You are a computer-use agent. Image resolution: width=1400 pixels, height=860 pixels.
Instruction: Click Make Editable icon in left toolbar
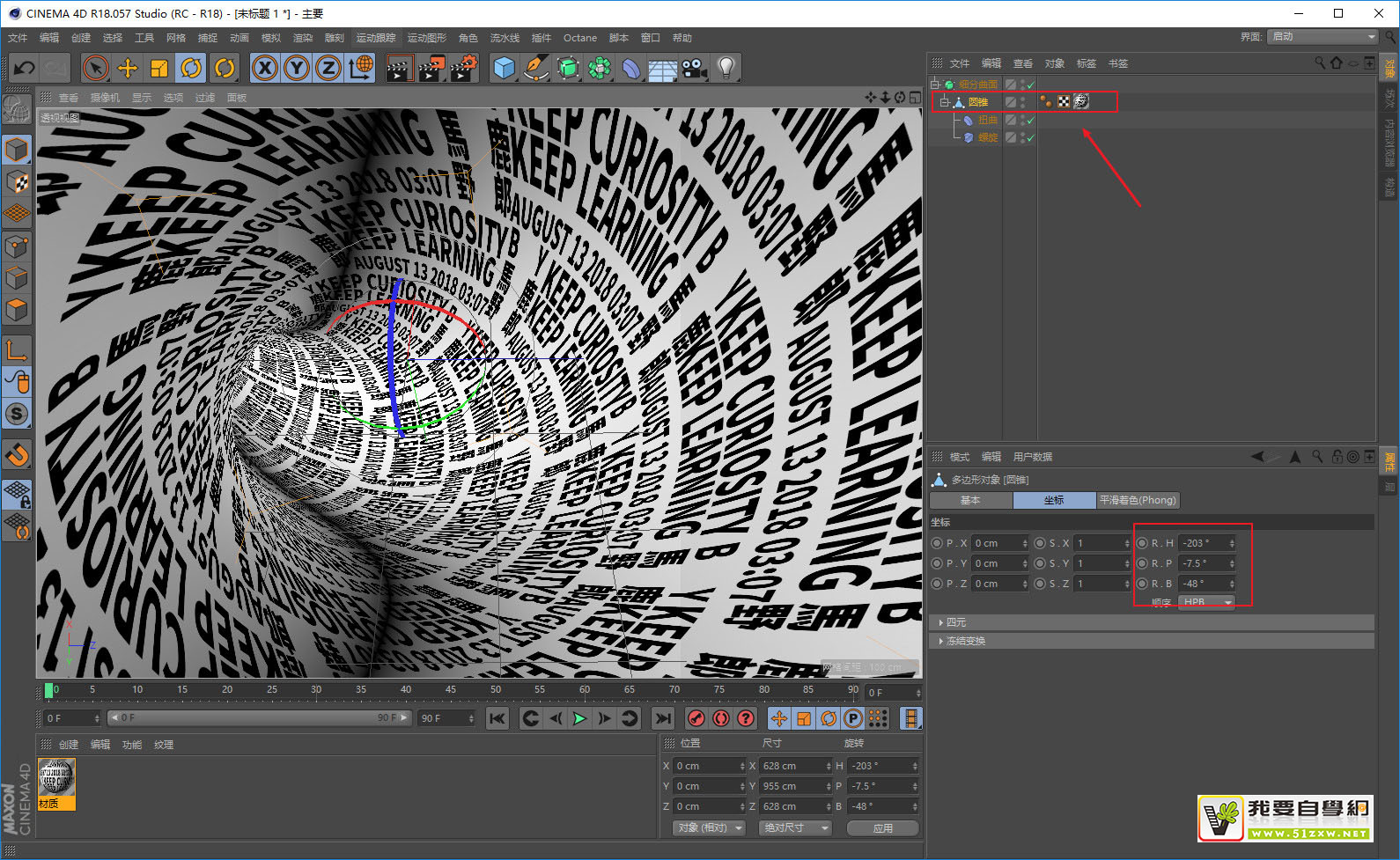(x=16, y=108)
